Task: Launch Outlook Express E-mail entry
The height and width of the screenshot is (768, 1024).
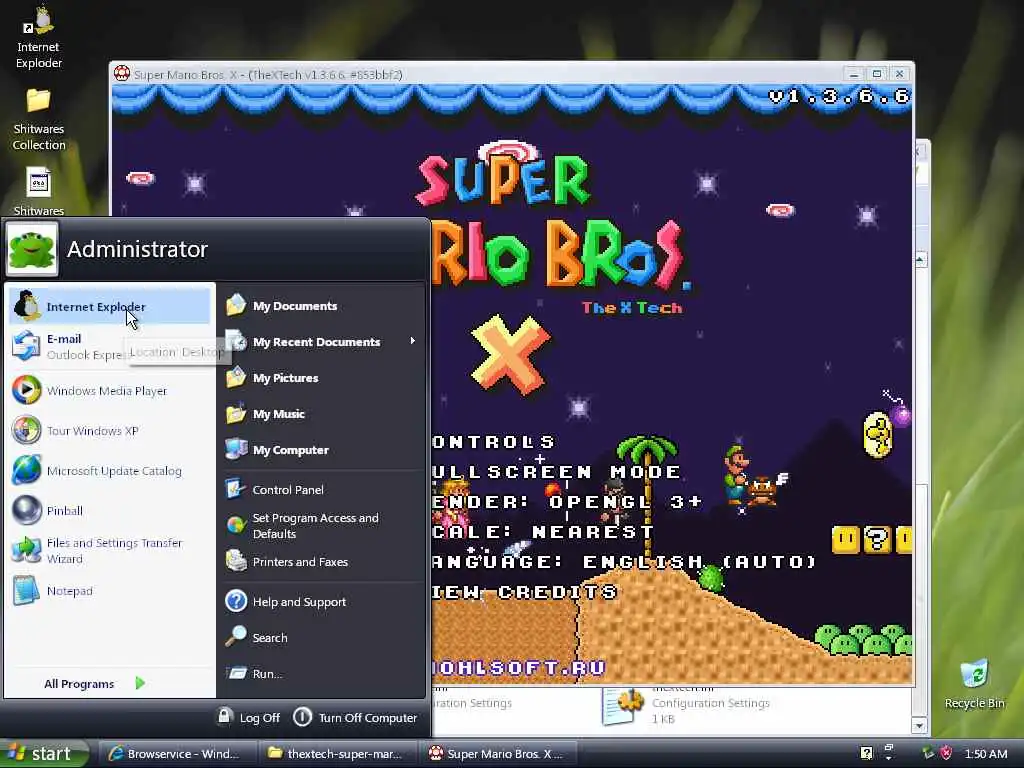Action: pyautogui.click(x=109, y=346)
